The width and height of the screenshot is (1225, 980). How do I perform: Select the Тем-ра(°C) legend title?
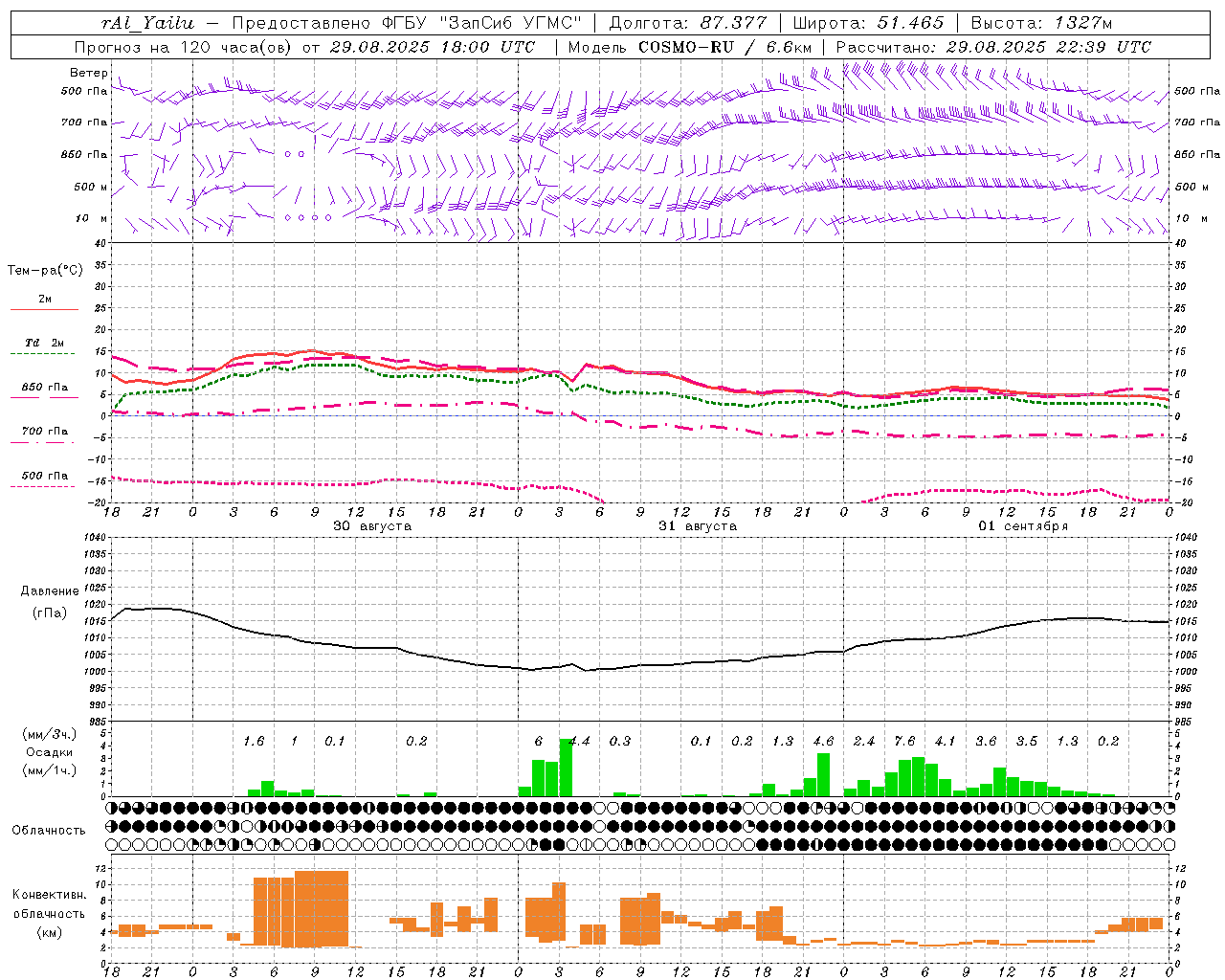45,271
